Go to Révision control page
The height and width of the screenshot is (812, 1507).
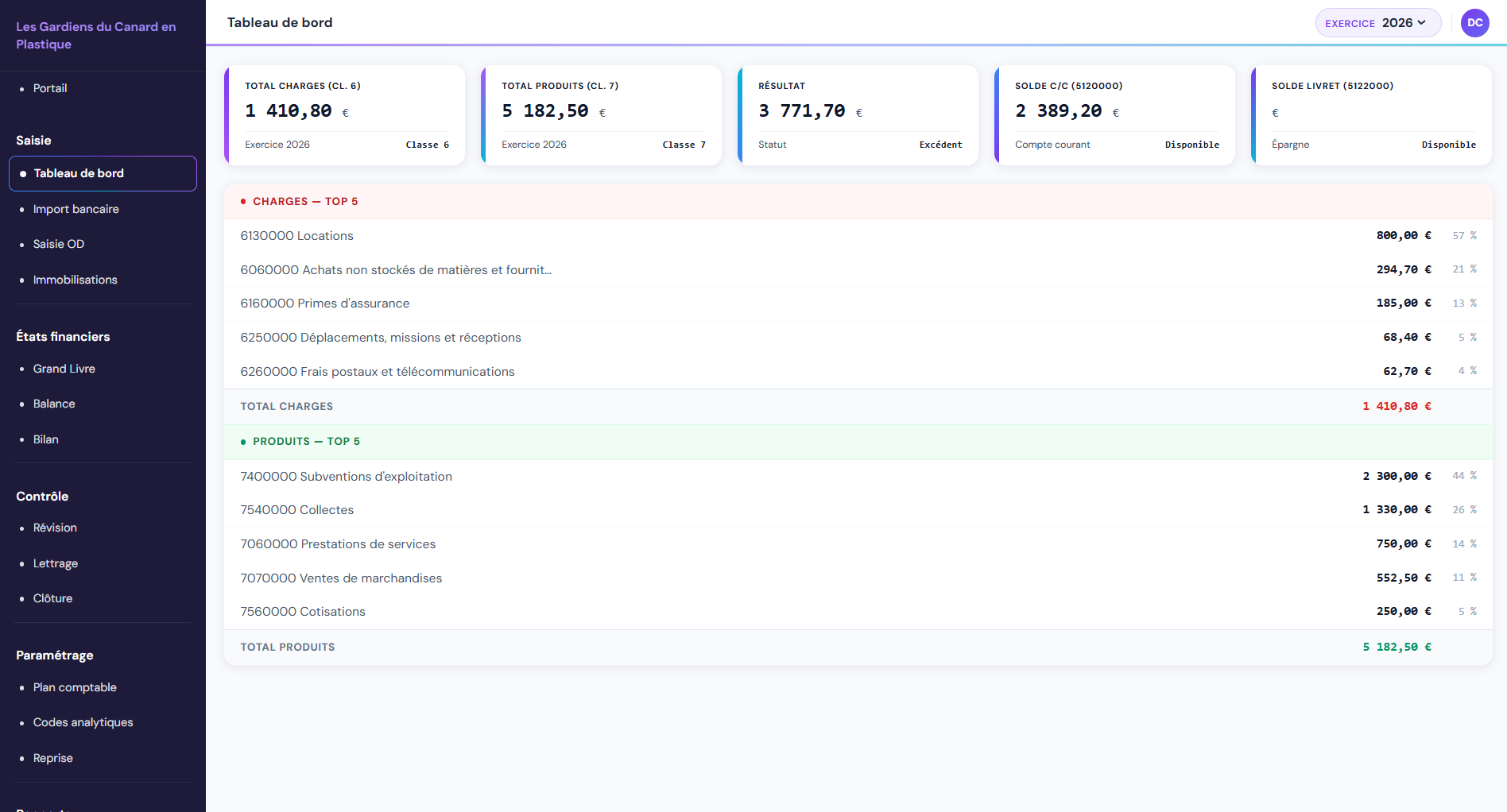click(55, 528)
